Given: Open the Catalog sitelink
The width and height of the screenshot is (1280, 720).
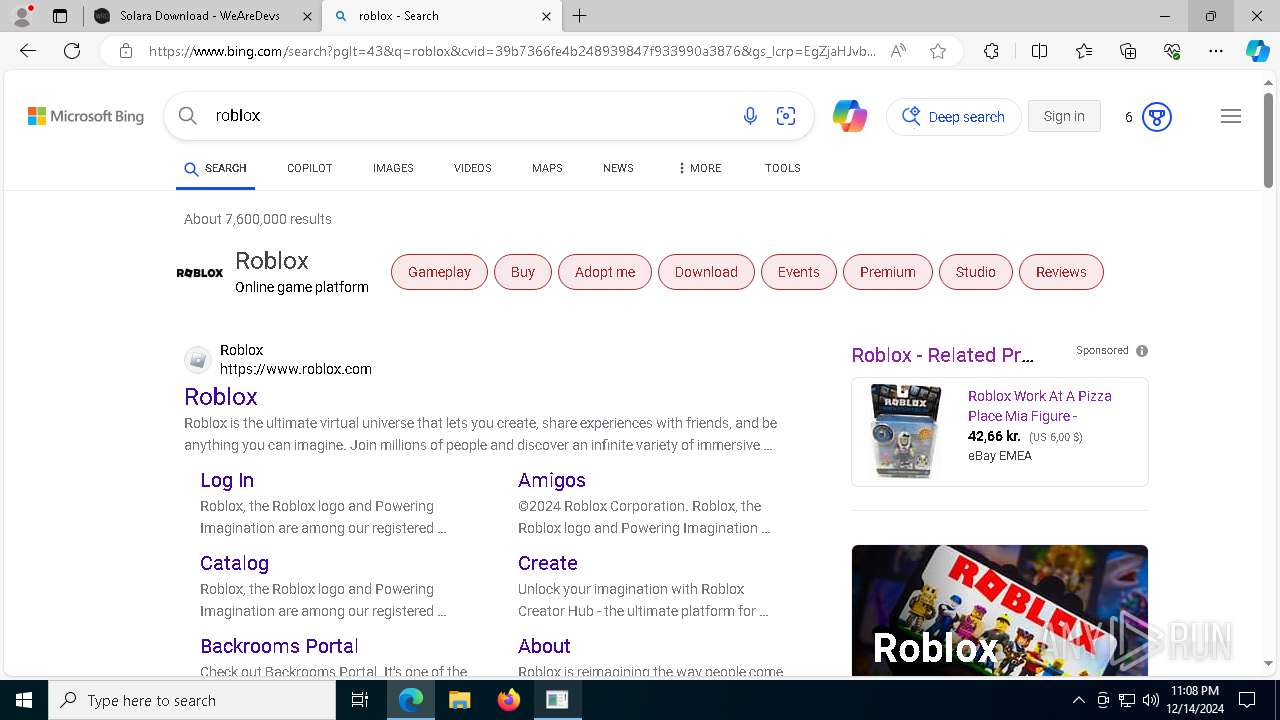Looking at the screenshot, I should (x=234, y=563).
